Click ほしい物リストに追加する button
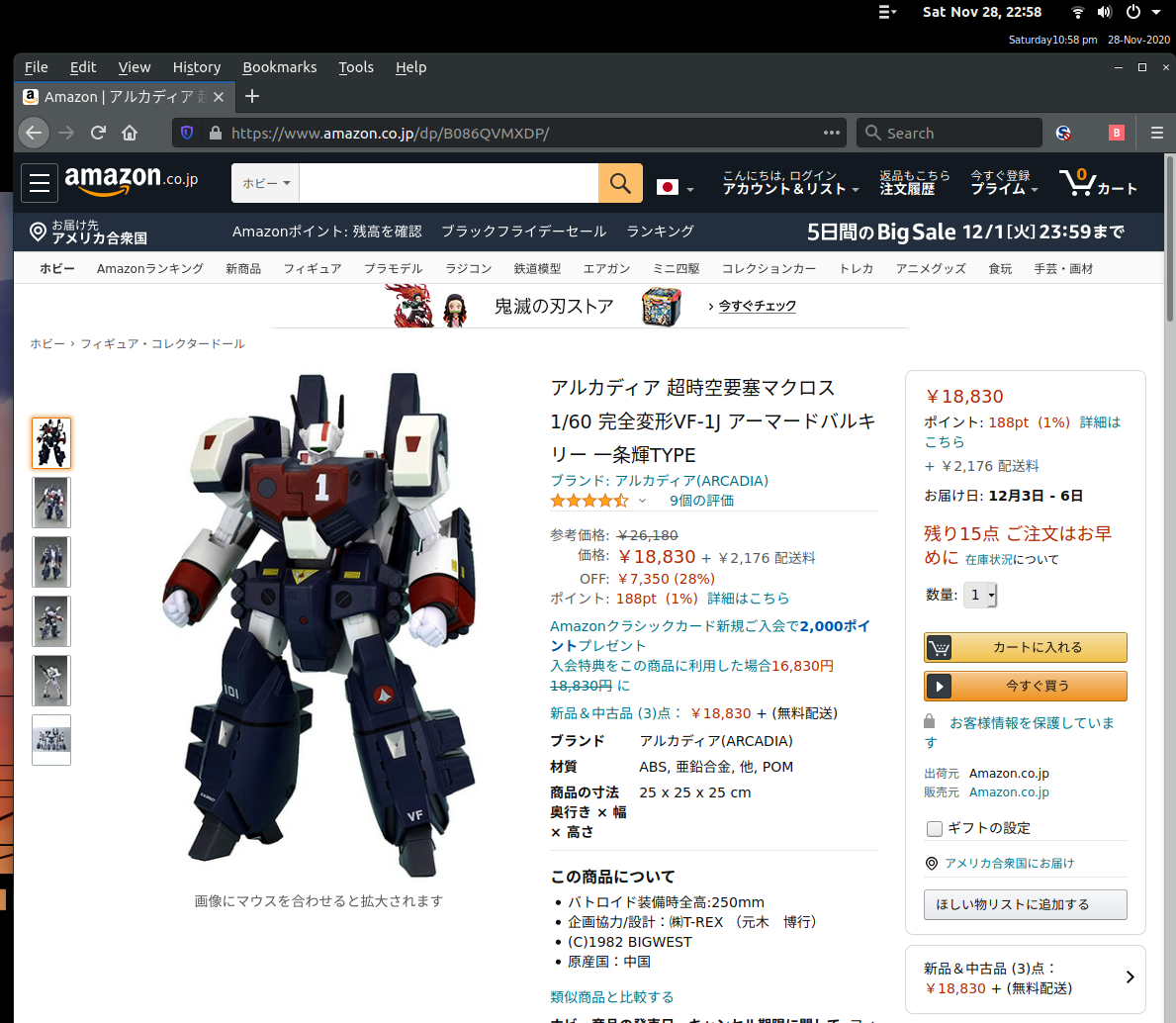This screenshot has height=1023, width=1176. click(1026, 904)
